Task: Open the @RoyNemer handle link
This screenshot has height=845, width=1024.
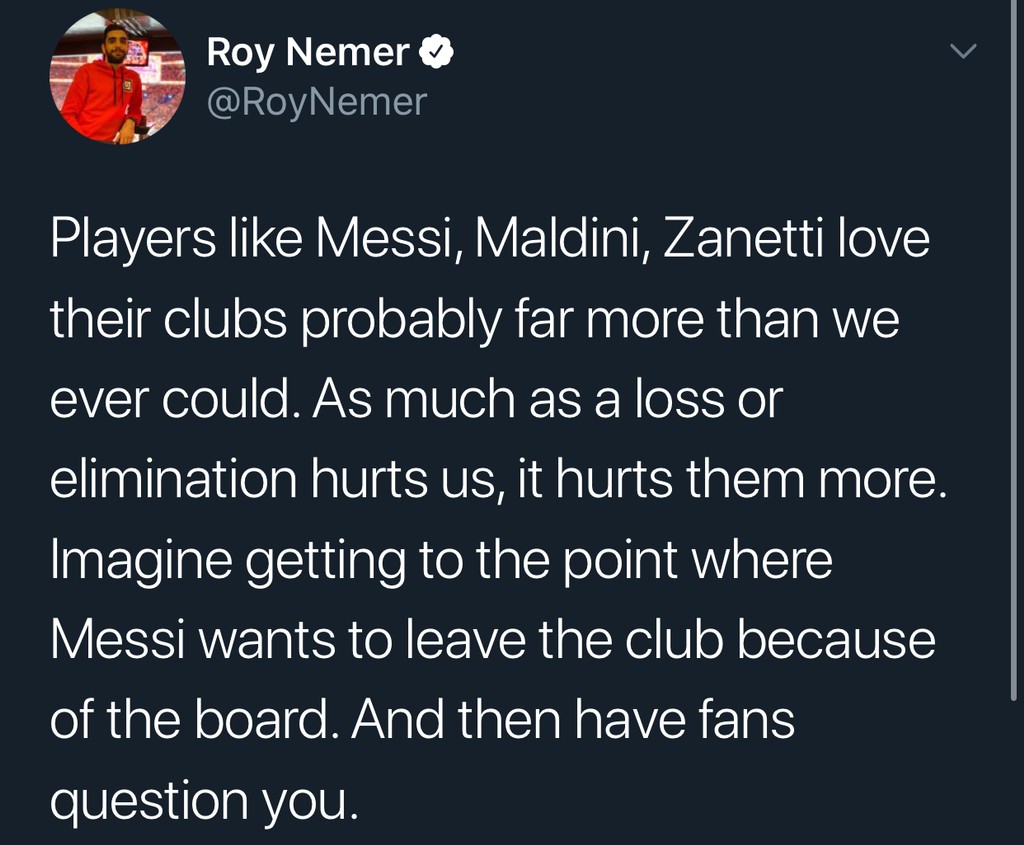Action: (317, 103)
